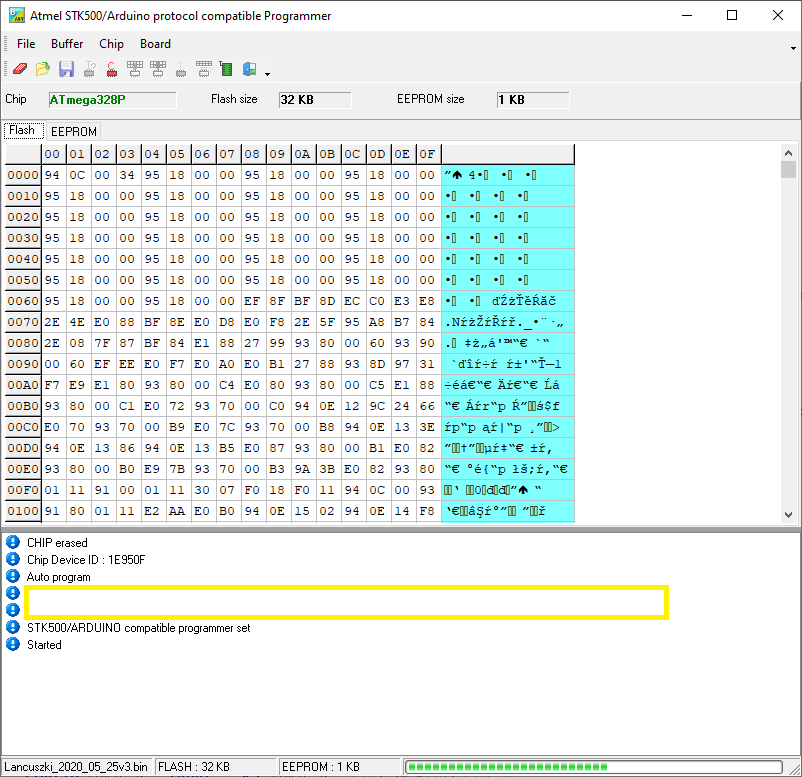Click column header 08
802x777 pixels.
[x=253, y=154]
